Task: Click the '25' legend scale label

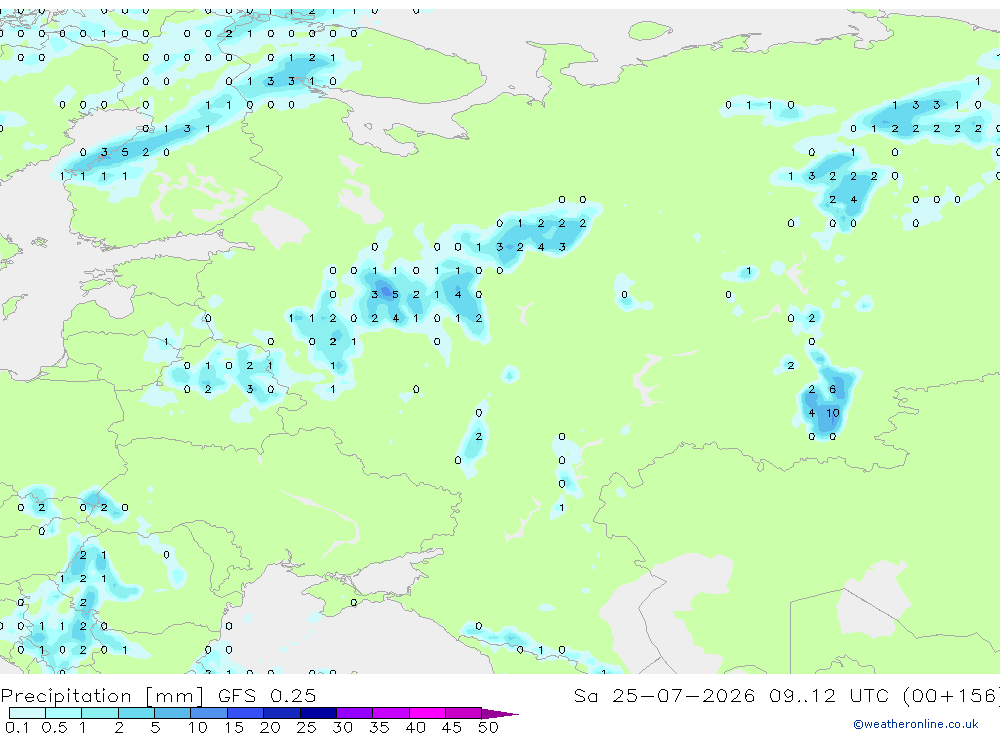Action: pos(306,727)
